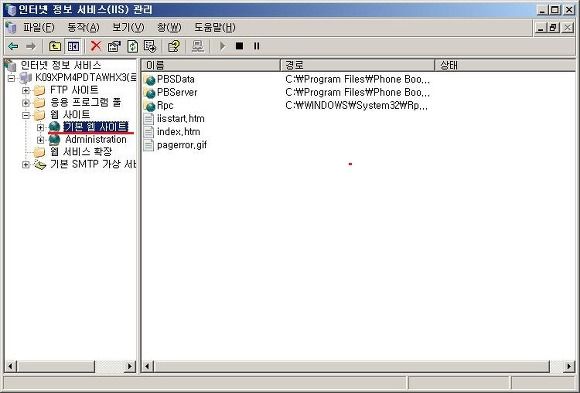Sort by the 경로 column header
This screenshot has width=580, height=393.
tap(357, 66)
